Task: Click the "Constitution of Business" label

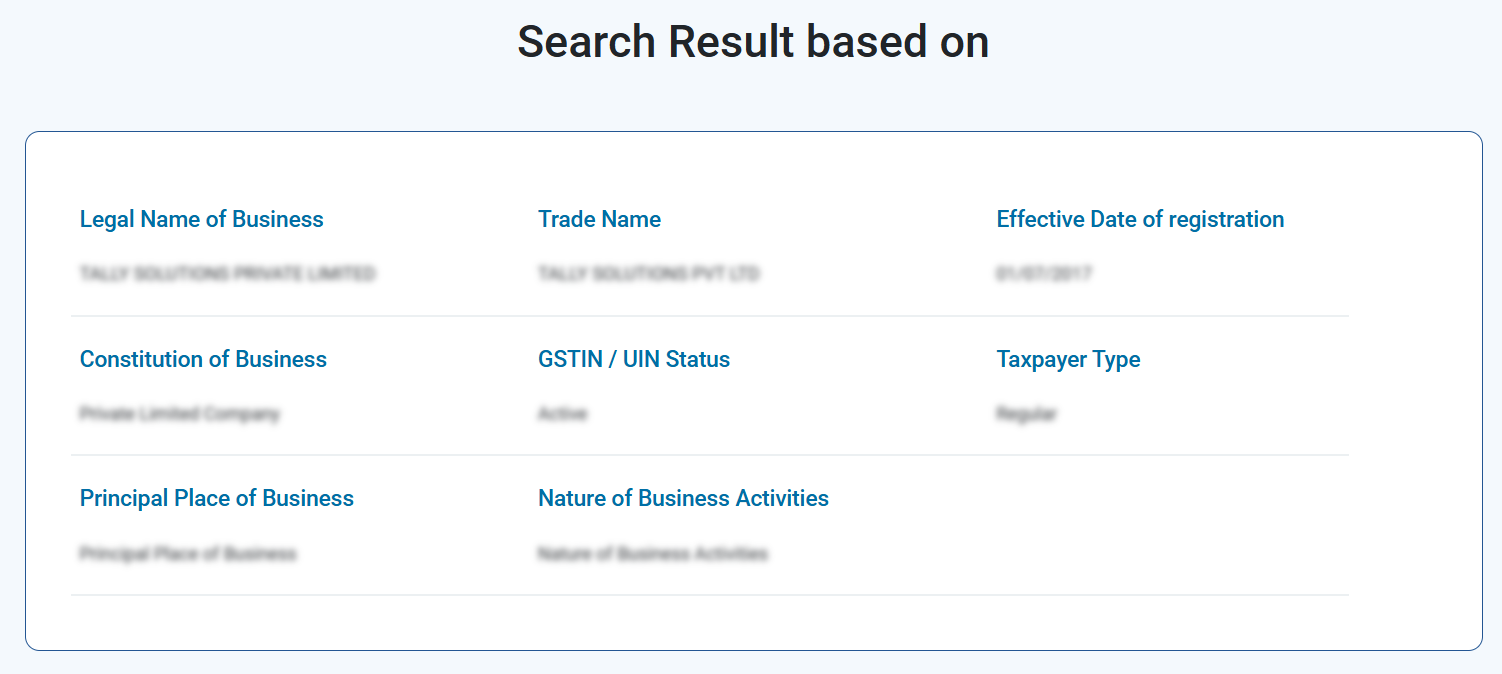Action: (x=203, y=359)
